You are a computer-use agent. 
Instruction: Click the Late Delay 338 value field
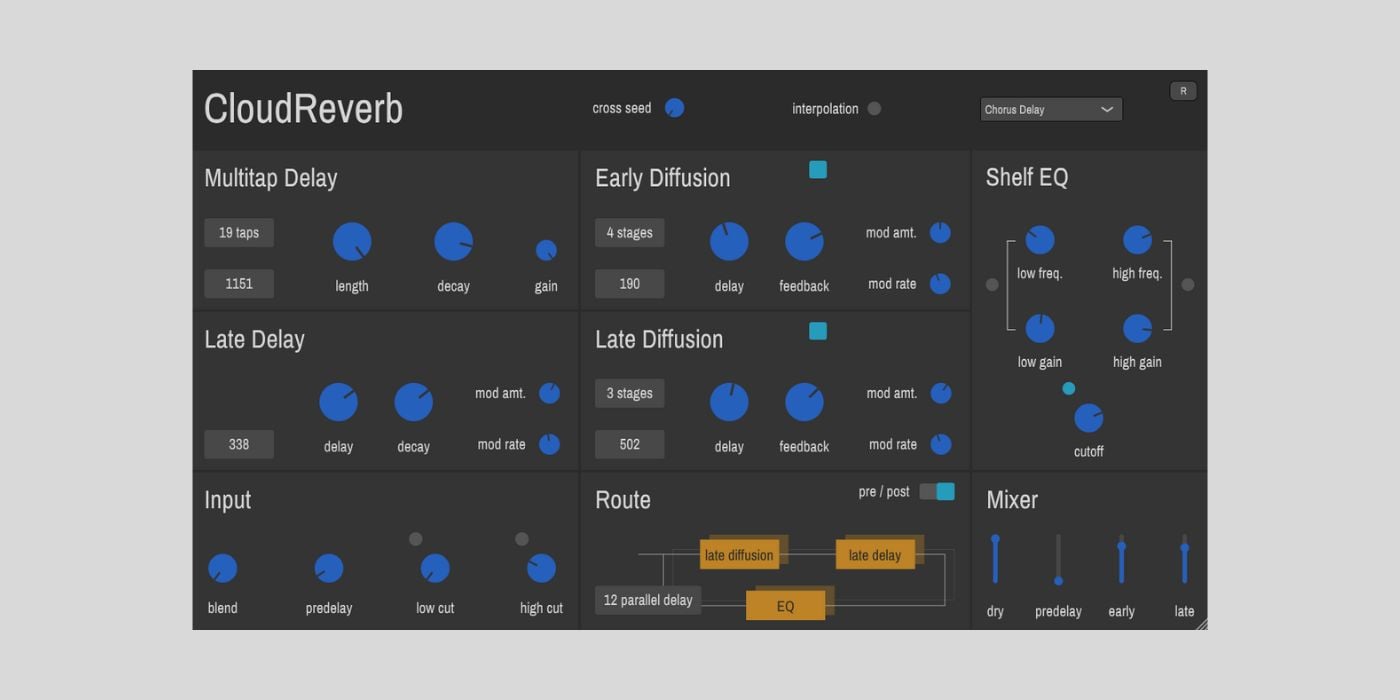coord(239,444)
